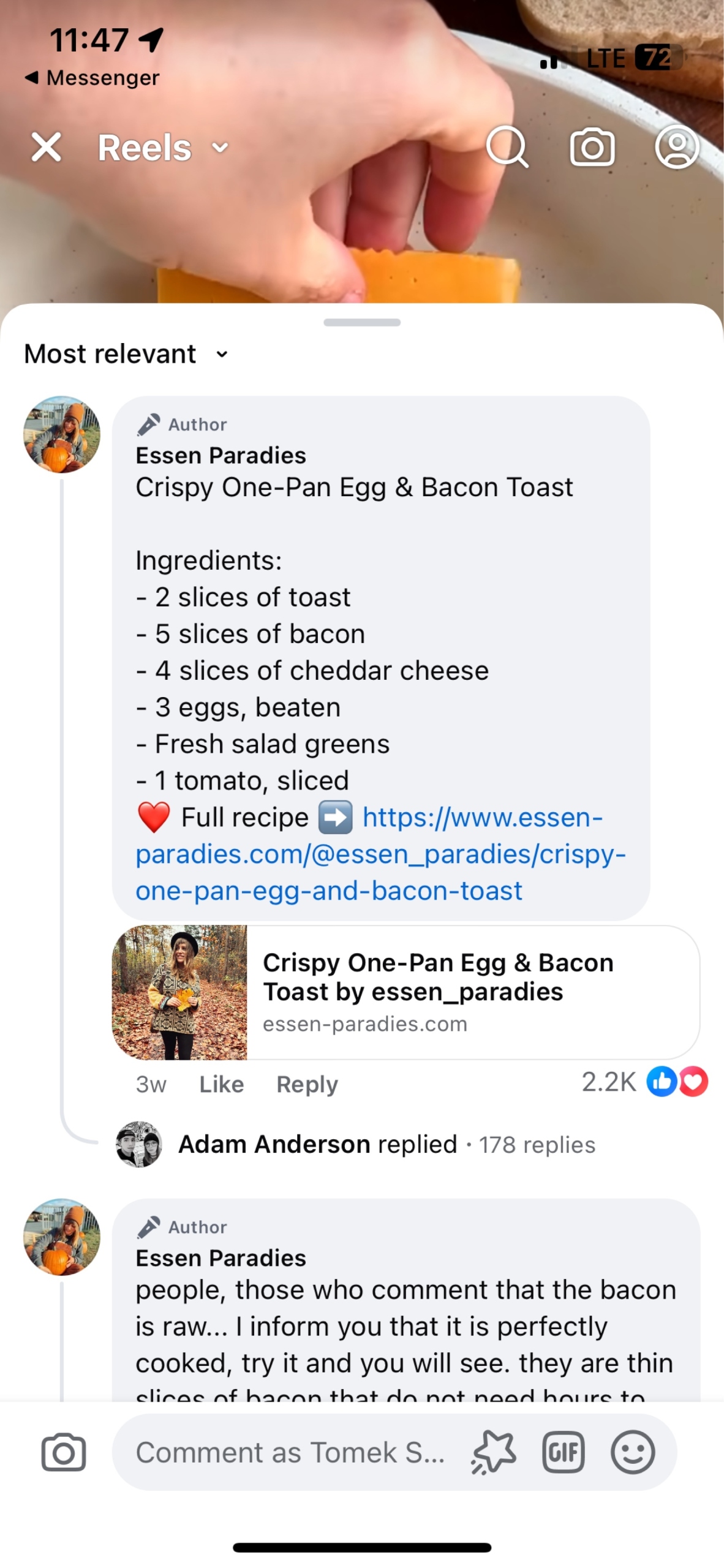The image size is (724, 1568).
Task: Tap the Comment as Tomek input field
Action: [290, 1452]
